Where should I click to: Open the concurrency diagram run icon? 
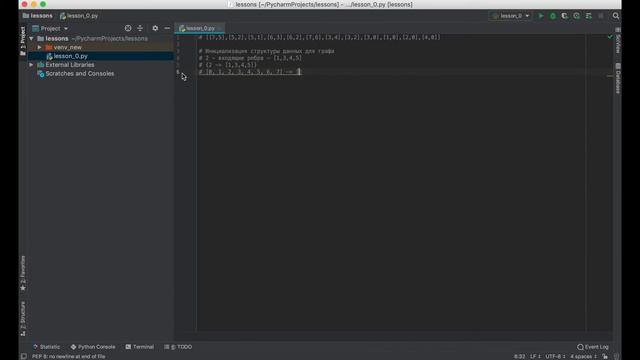point(589,16)
